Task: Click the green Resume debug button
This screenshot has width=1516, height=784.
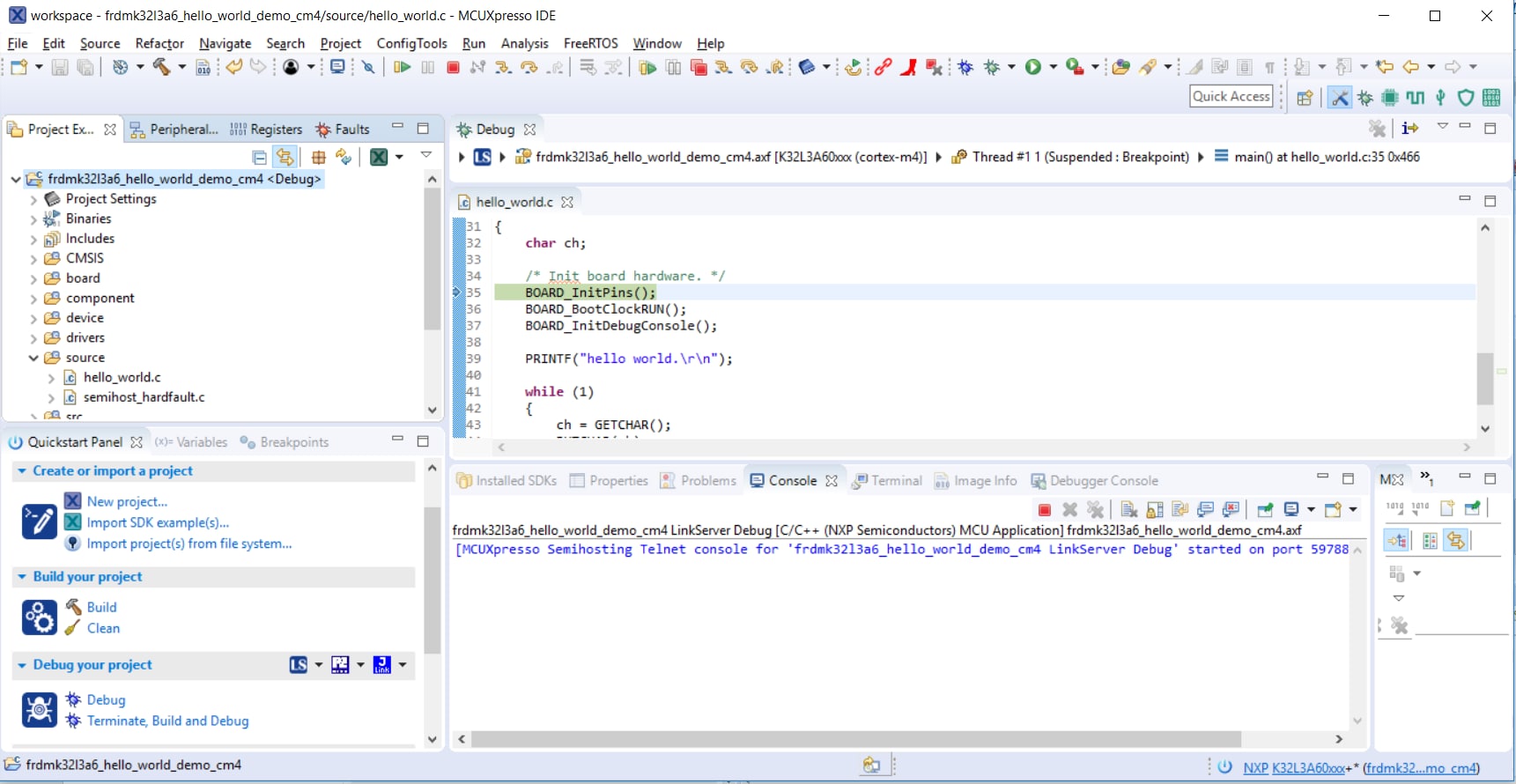Action: coord(402,68)
